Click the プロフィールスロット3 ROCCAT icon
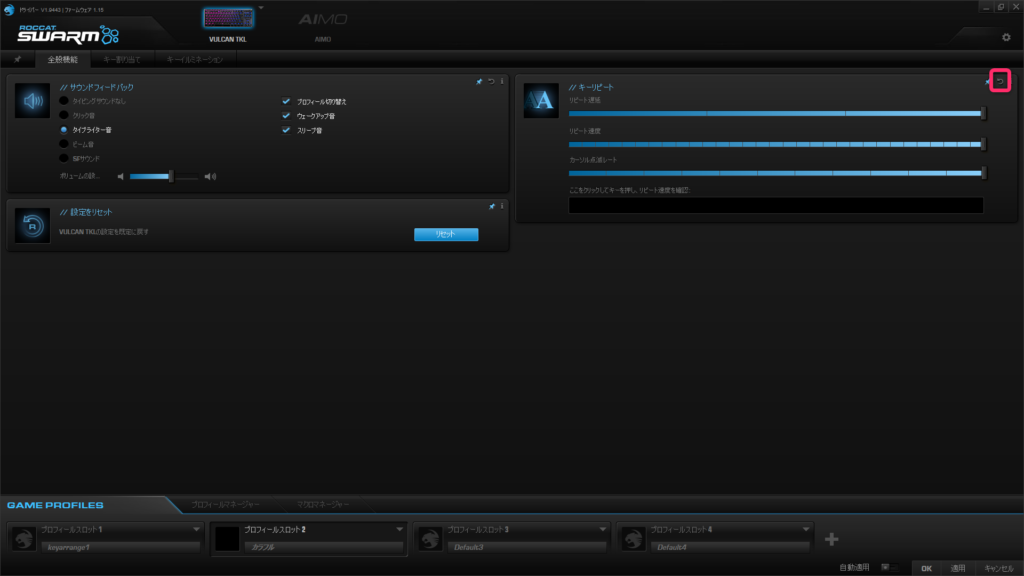Viewport: 1024px width, 576px height. pyautogui.click(x=430, y=539)
